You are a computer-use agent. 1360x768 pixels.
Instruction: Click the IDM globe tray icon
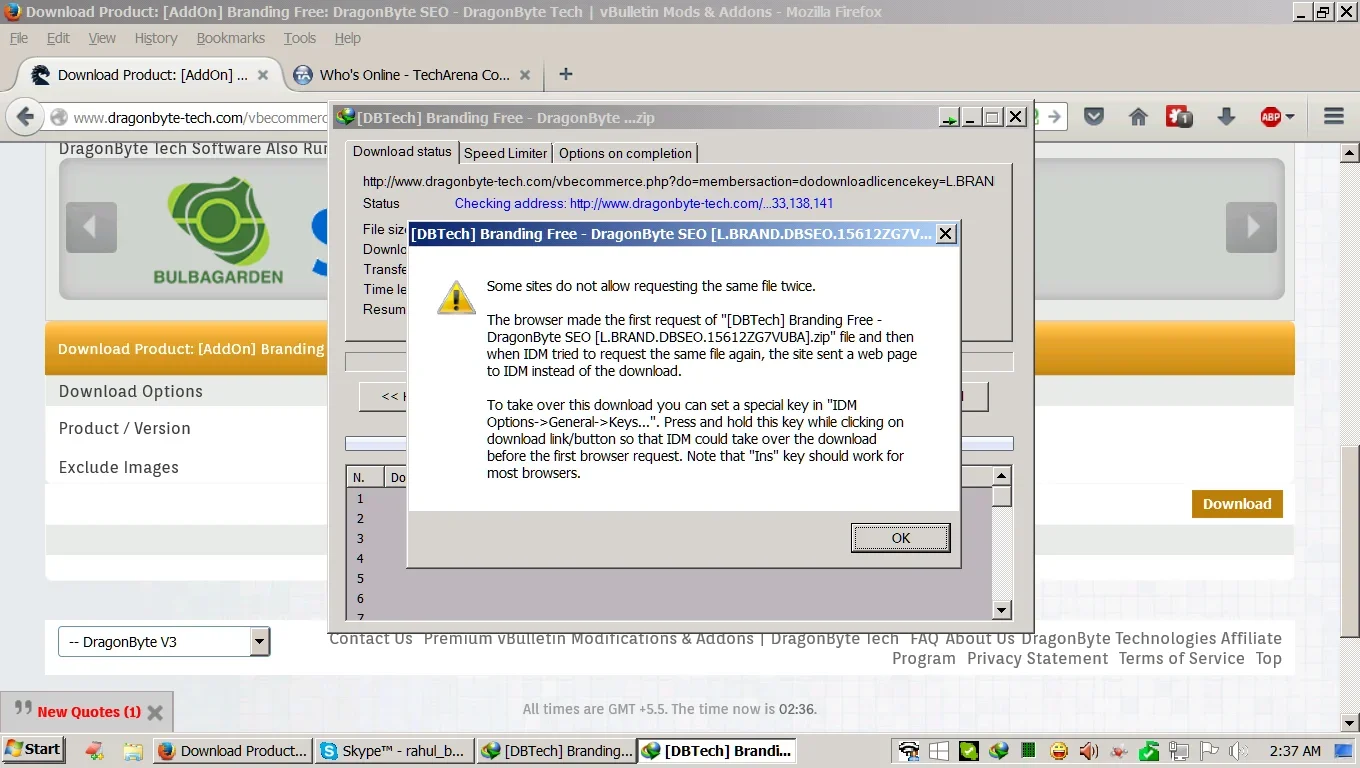click(x=998, y=751)
